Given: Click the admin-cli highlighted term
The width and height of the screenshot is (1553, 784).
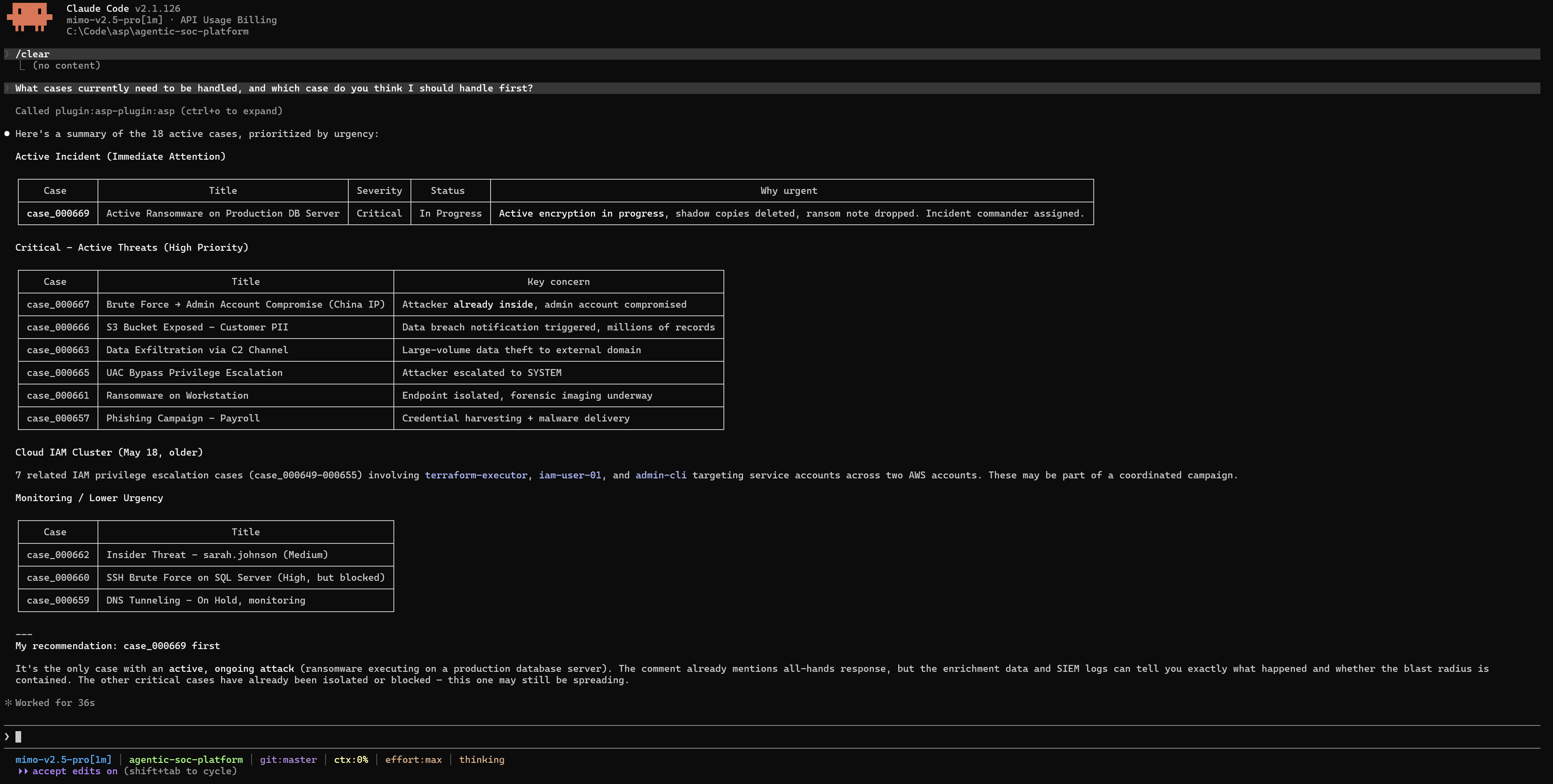Looking at the screenshot, I should (661, 475).
